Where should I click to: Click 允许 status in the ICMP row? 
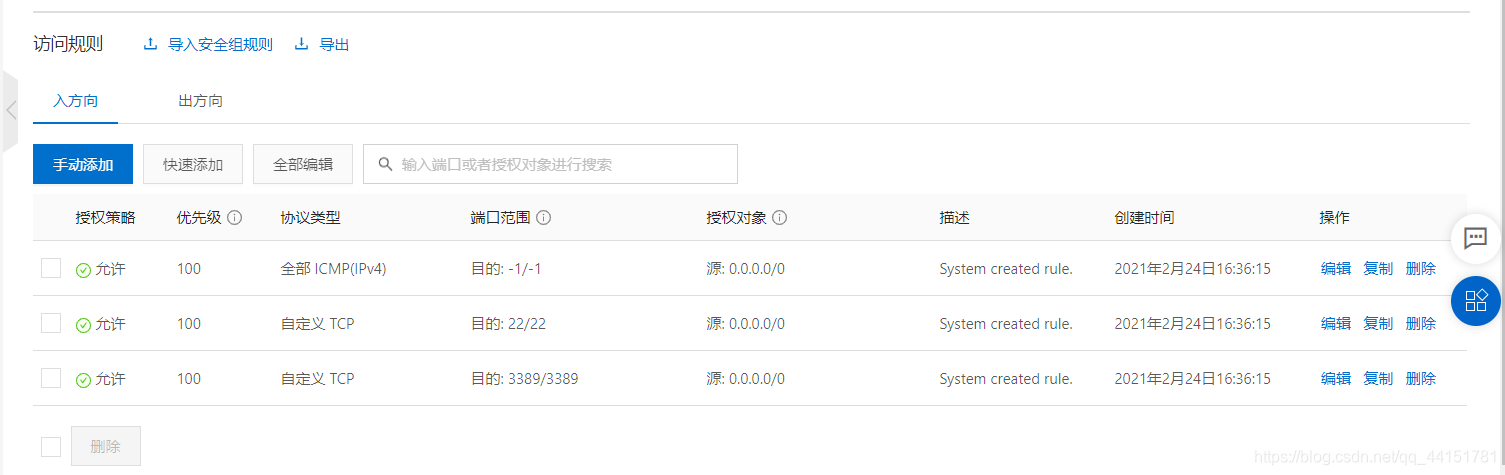click(x=101, y=268)
